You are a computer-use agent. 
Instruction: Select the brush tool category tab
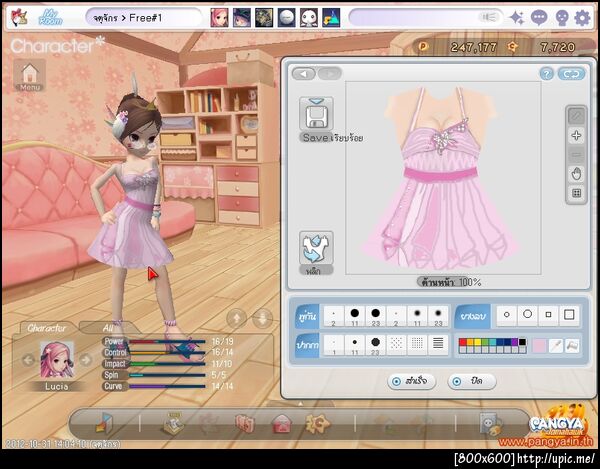[x=307, y=316]
